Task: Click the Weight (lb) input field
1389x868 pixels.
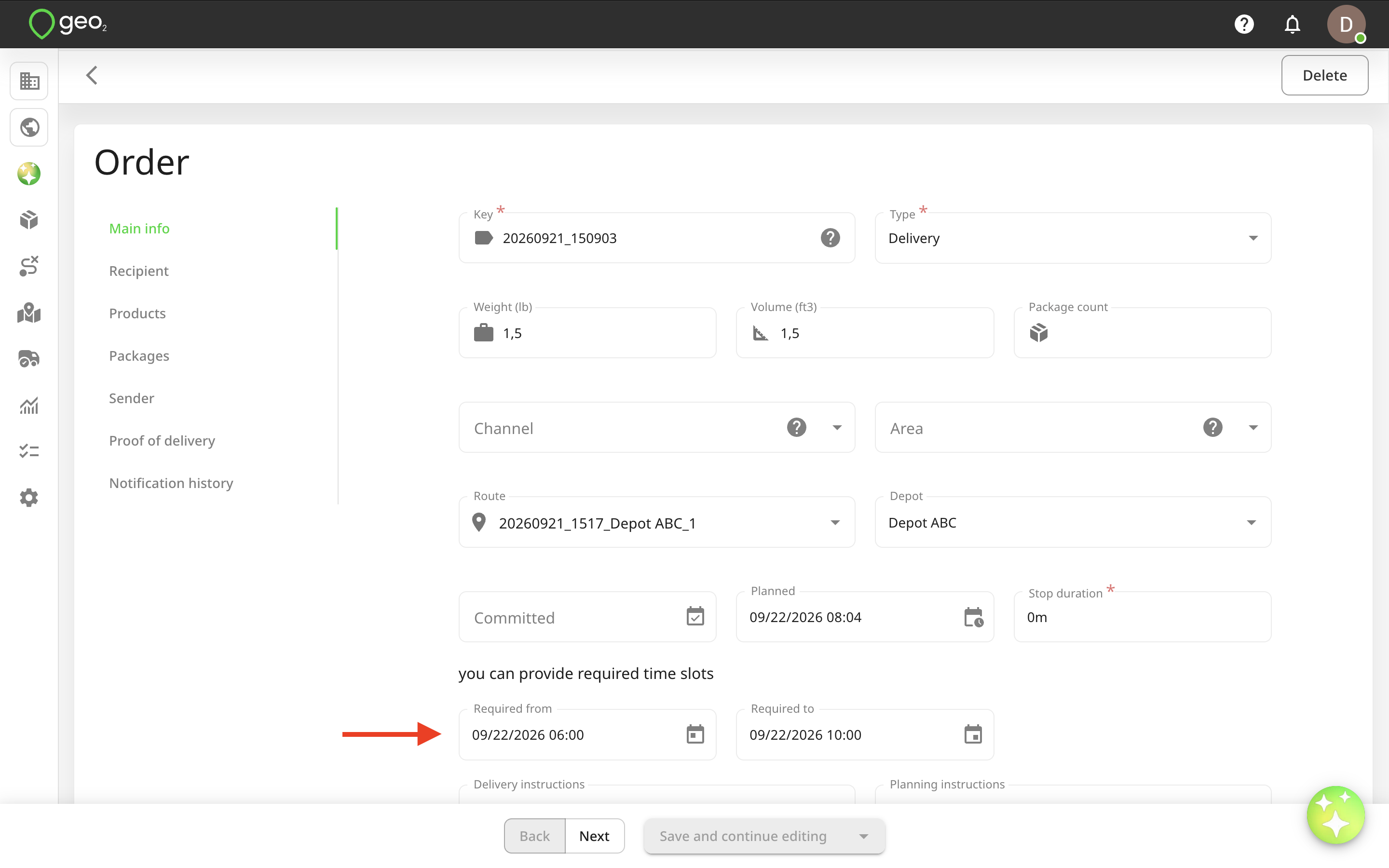Action: pyautogui.click(x=587, y=333)
